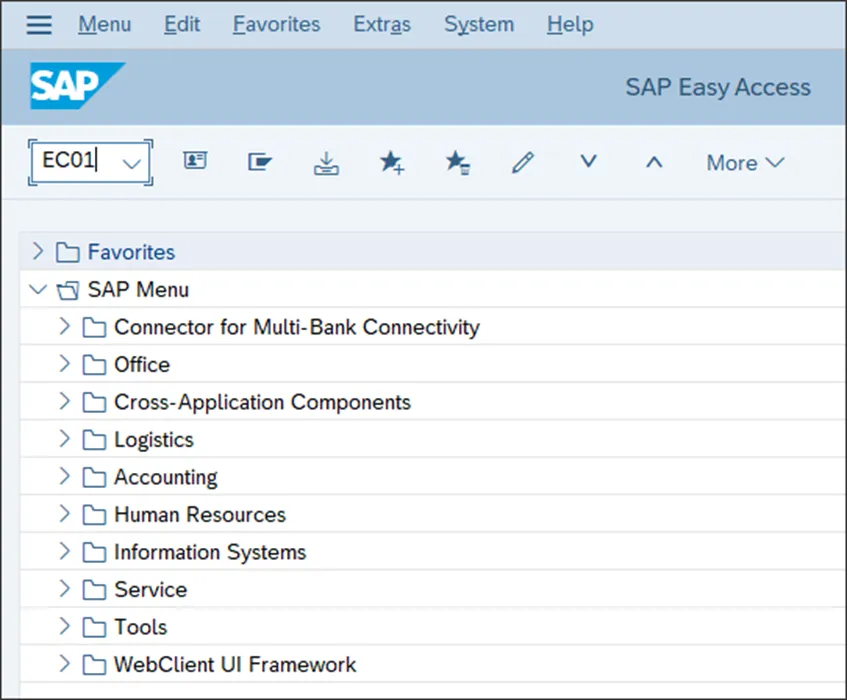Select the WebClient UI Framework label

pos(236,665)
